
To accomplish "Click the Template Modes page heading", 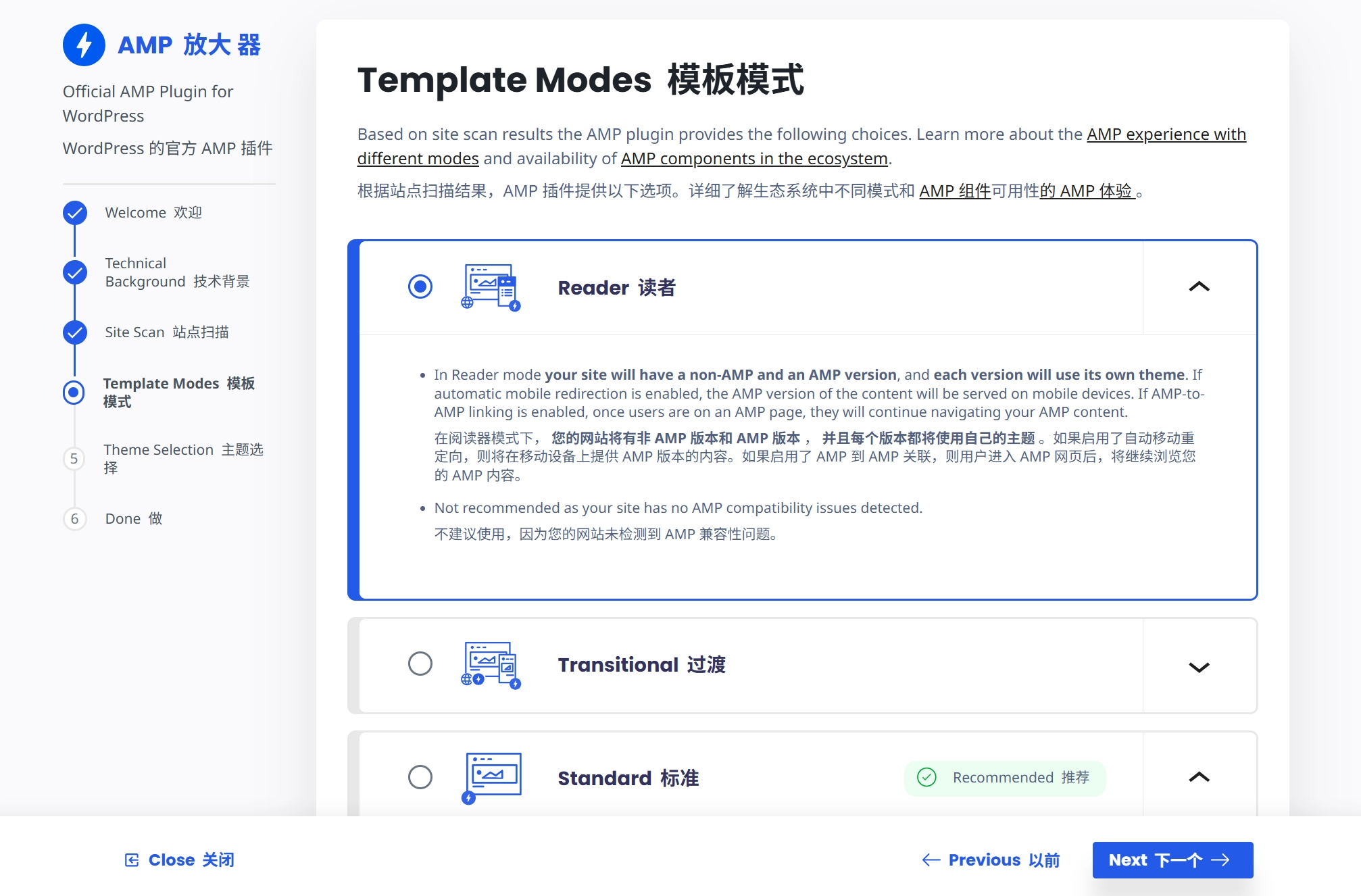I will coord(580,80).
